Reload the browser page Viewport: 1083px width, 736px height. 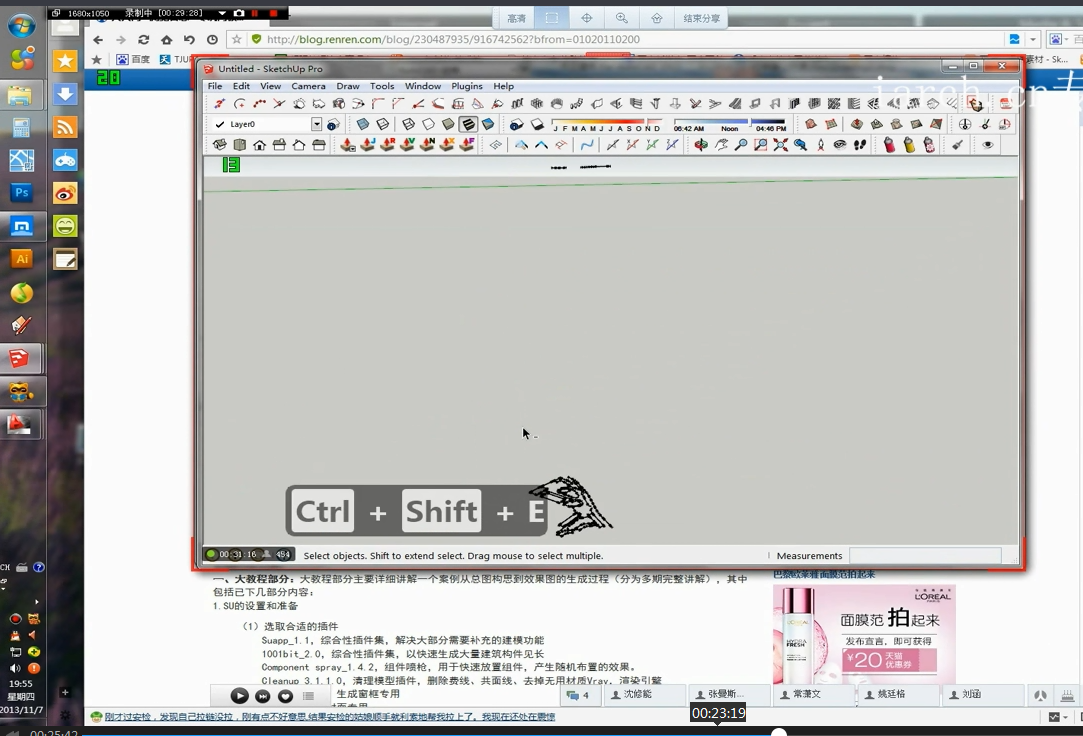[144, 39]
